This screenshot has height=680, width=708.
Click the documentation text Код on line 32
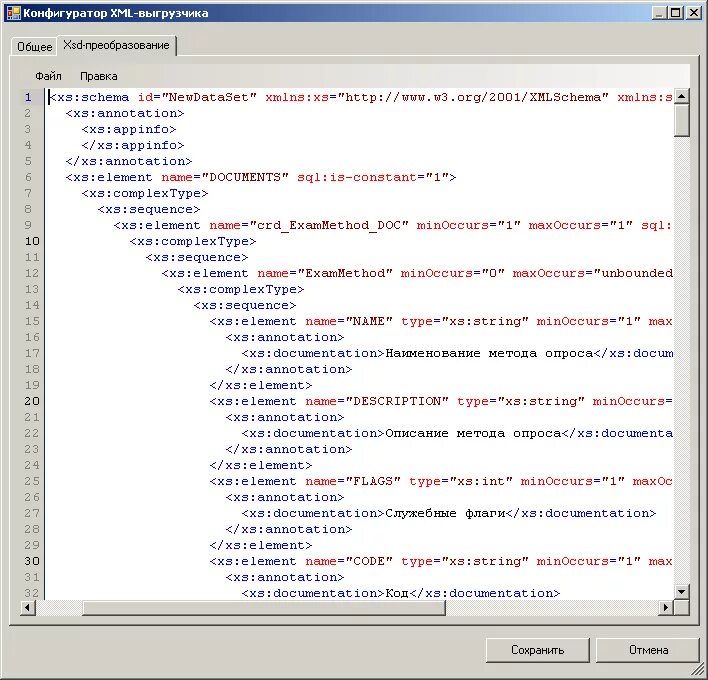tap(396, 593)
